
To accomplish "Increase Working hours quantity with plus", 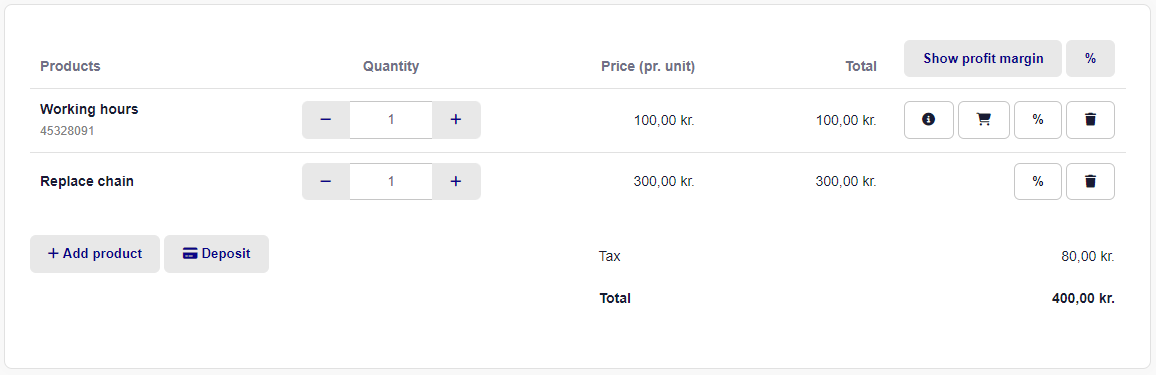I will (x=456, y=119).
